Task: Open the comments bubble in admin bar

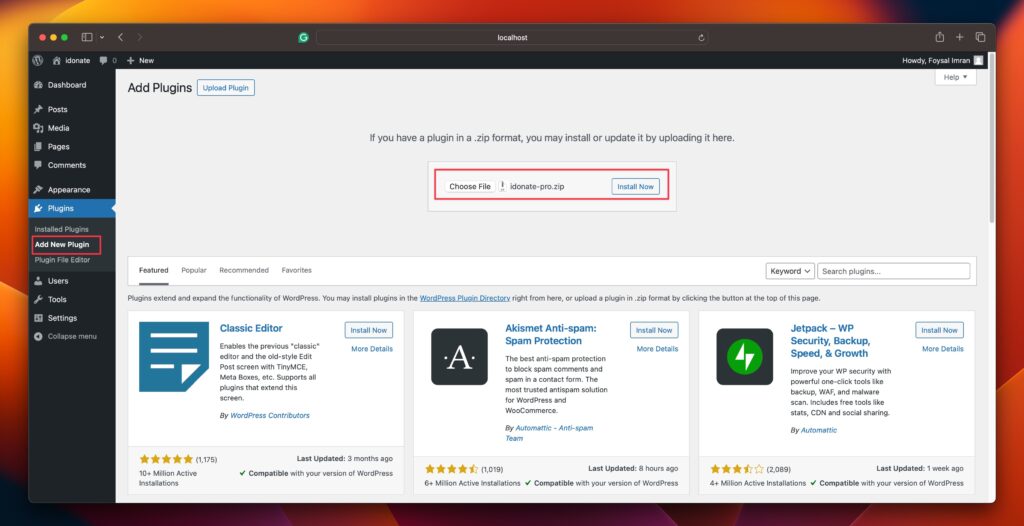Action: click(x=103, y=60)
